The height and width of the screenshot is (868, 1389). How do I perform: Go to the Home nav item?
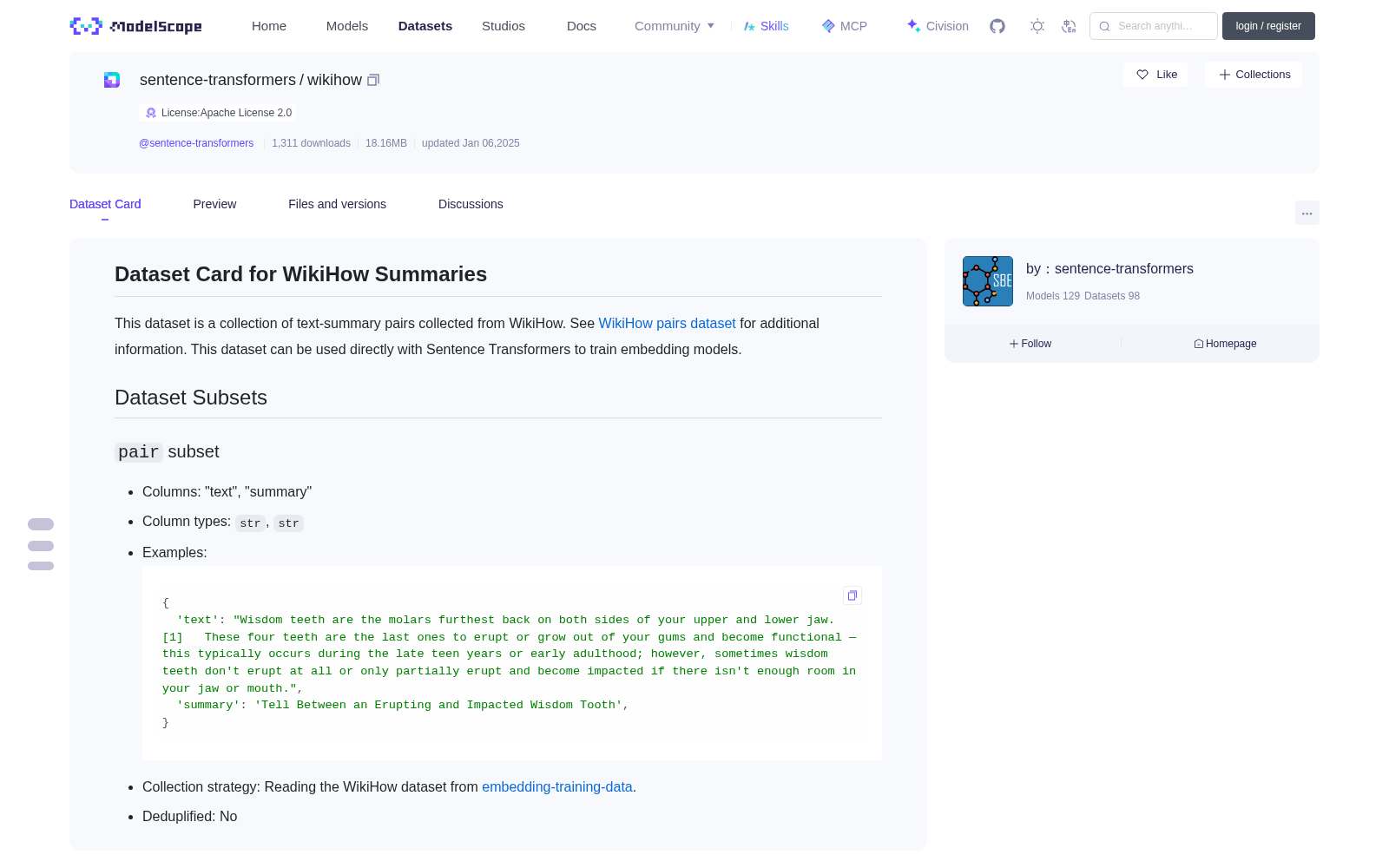269,26
